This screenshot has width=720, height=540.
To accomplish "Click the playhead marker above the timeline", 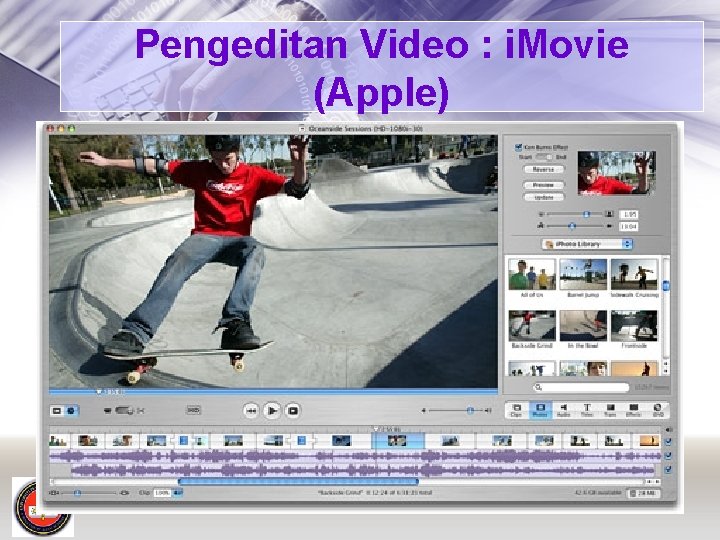I will click(376, 429).
